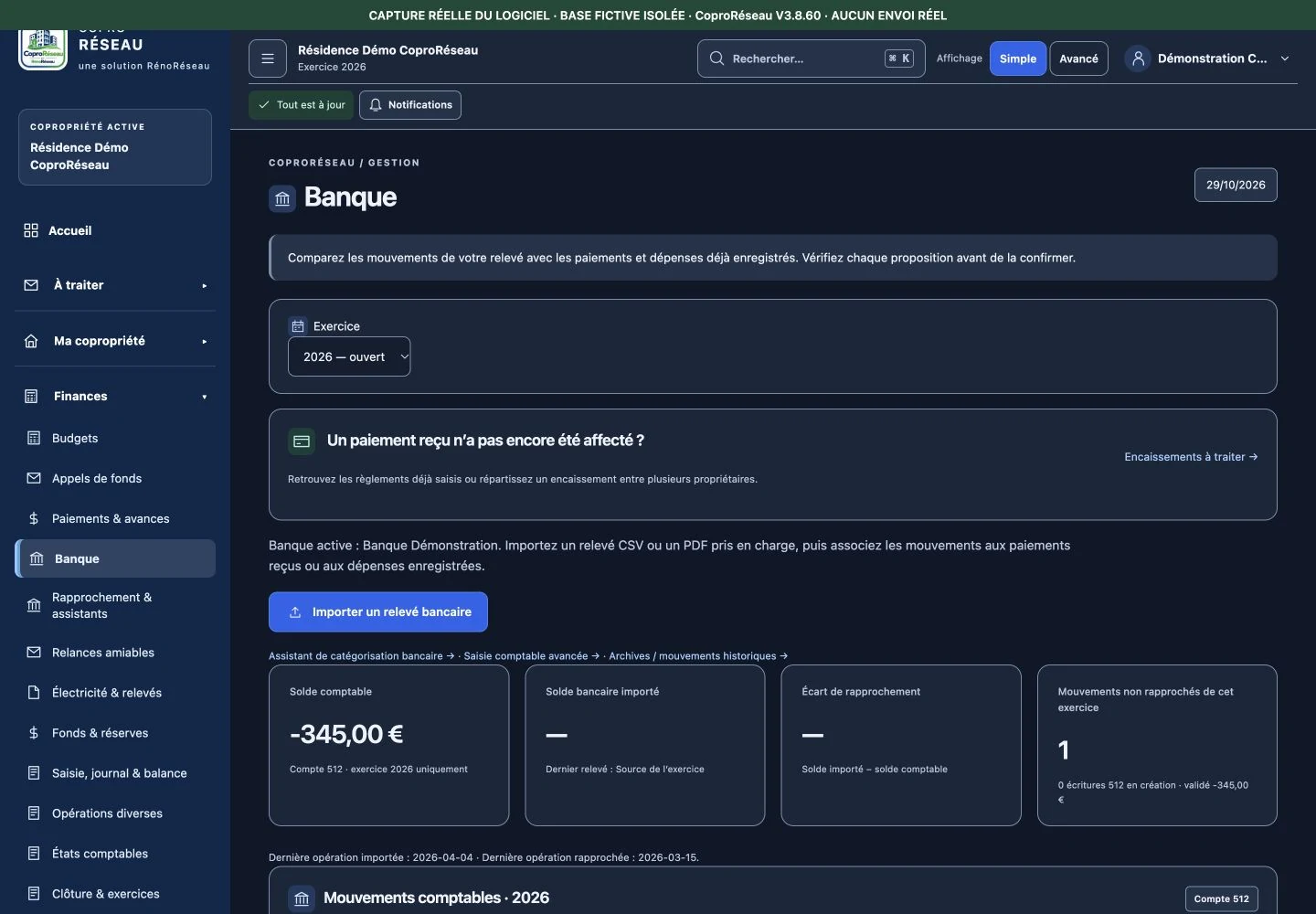This screenshot has height=914, width=1316.
Task: Click the Budgets sidebar icon
Action: 34,439
